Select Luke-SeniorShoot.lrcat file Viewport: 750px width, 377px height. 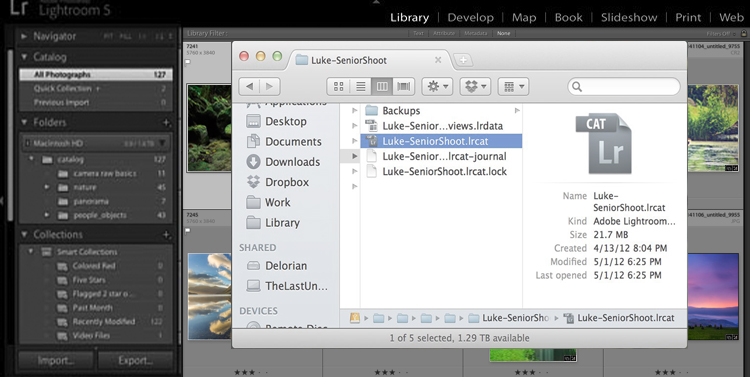[441, 141]
